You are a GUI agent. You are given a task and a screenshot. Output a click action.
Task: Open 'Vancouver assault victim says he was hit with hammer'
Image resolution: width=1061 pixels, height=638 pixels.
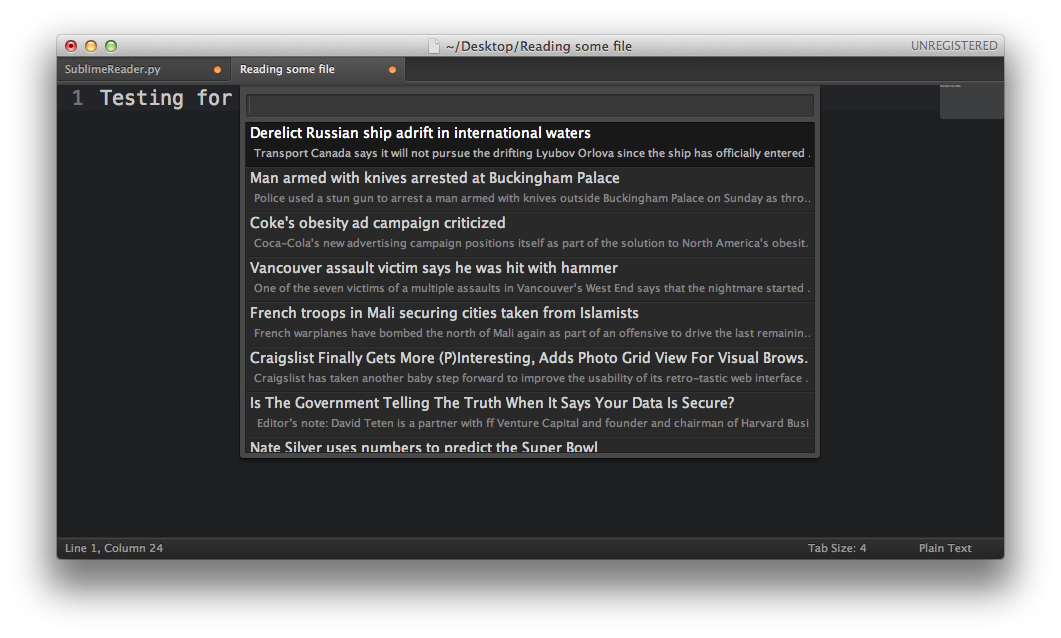click(530, 278)
